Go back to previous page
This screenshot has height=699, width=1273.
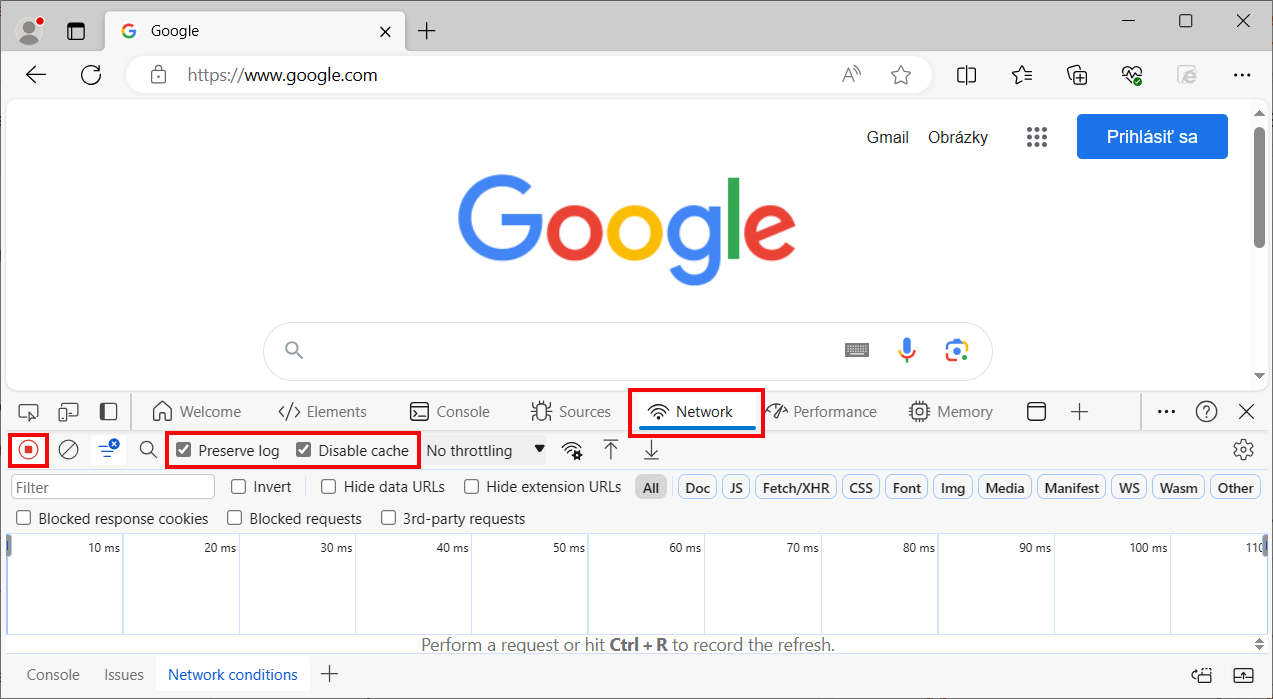point(36,75)
